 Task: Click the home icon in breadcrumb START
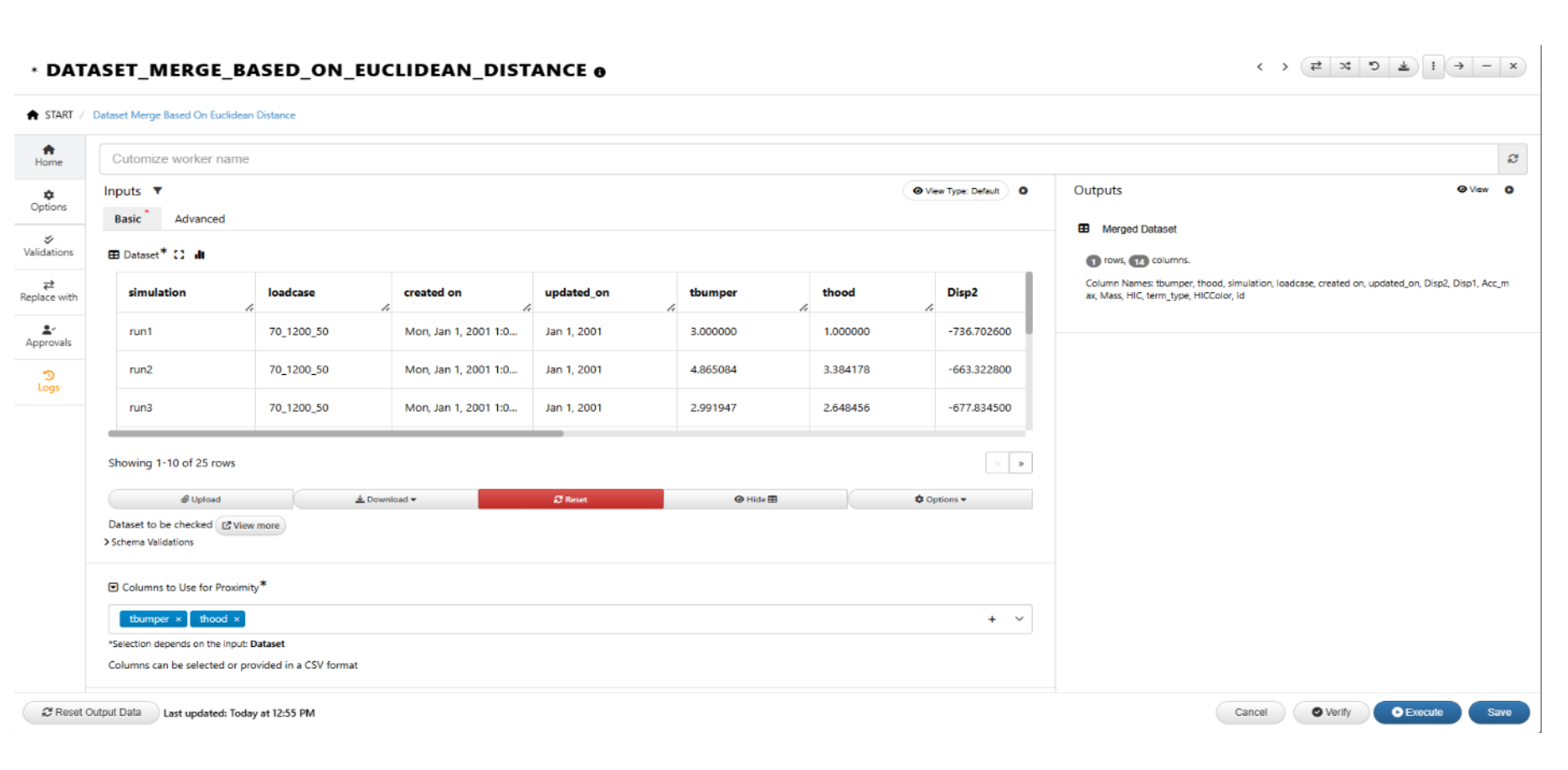[x=33, y=115]
